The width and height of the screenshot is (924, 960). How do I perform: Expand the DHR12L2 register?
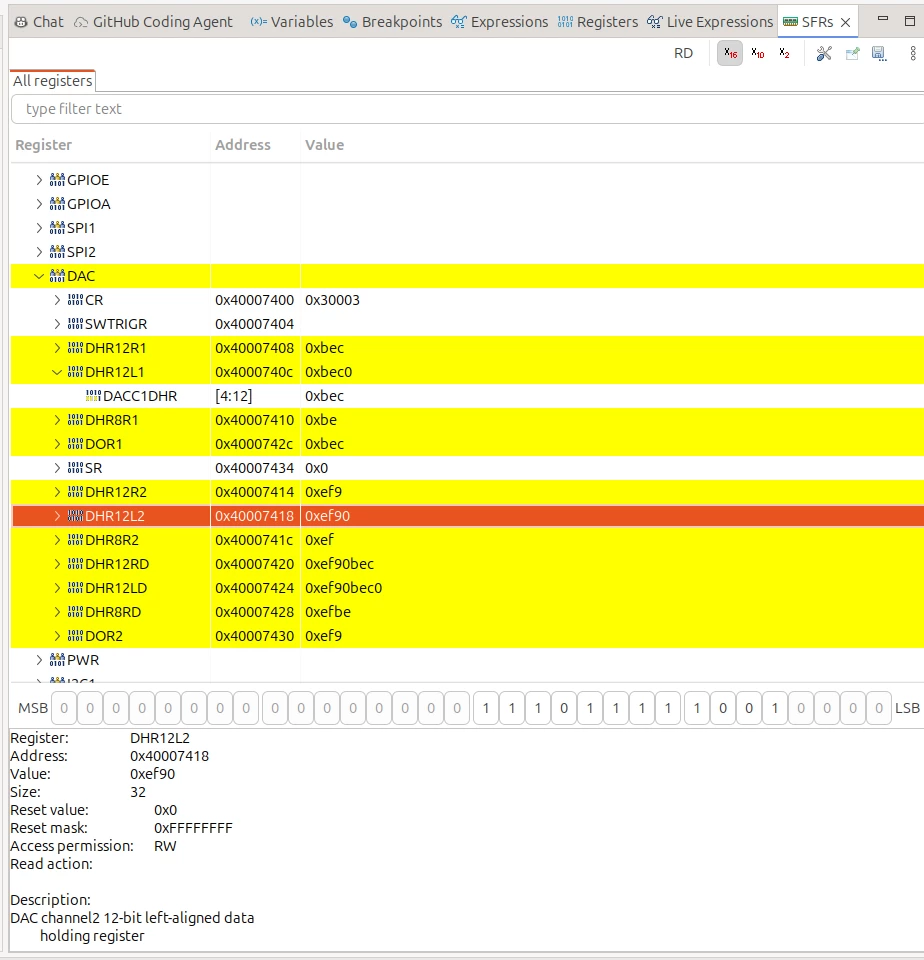point(57,516)
